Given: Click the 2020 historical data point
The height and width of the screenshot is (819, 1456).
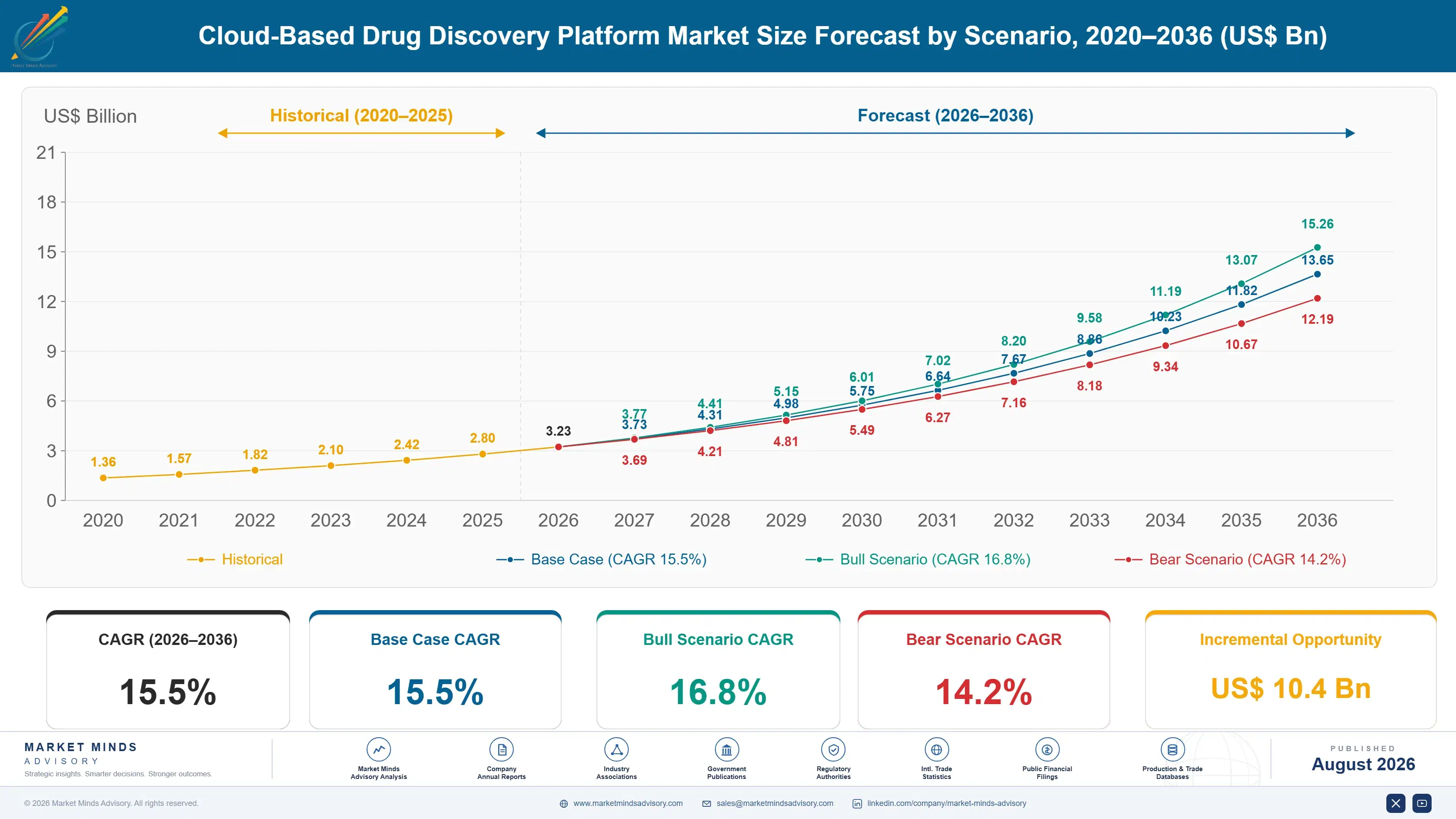Looking at the screenshot, I should coord(104,478).
